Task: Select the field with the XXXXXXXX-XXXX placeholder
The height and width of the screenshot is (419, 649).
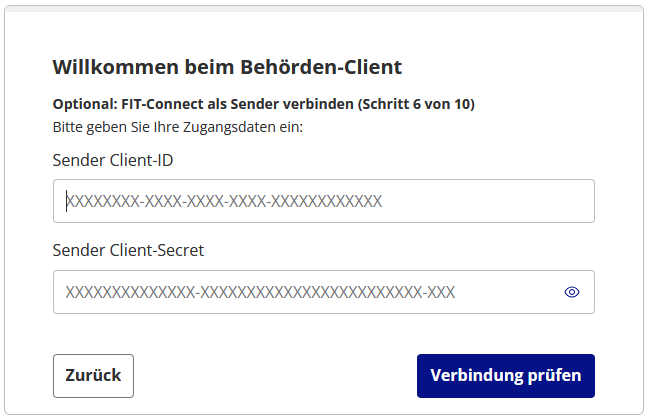Action: (323, 201)
